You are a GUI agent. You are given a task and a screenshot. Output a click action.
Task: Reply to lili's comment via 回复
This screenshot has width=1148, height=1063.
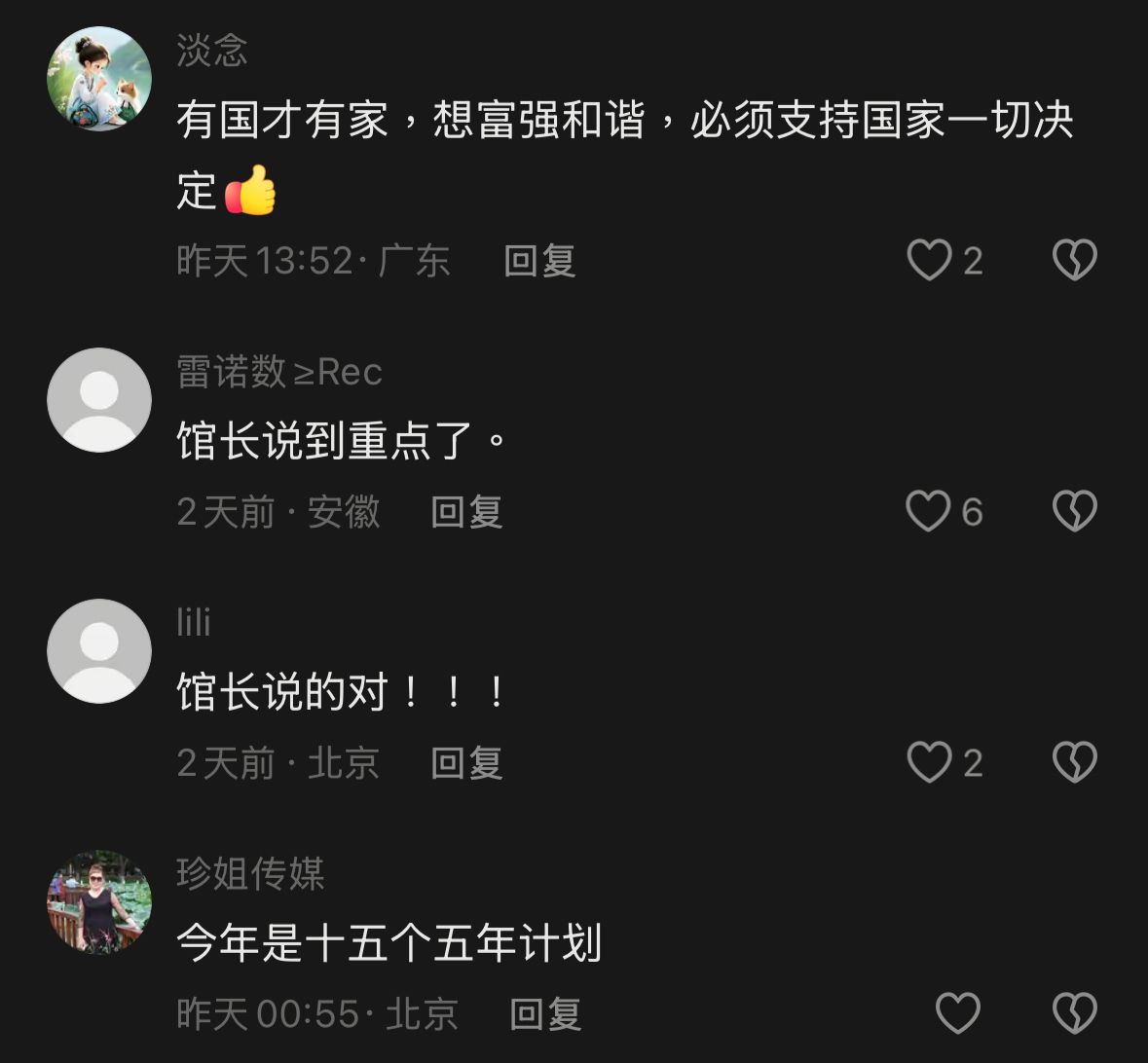tap(466, 763)
